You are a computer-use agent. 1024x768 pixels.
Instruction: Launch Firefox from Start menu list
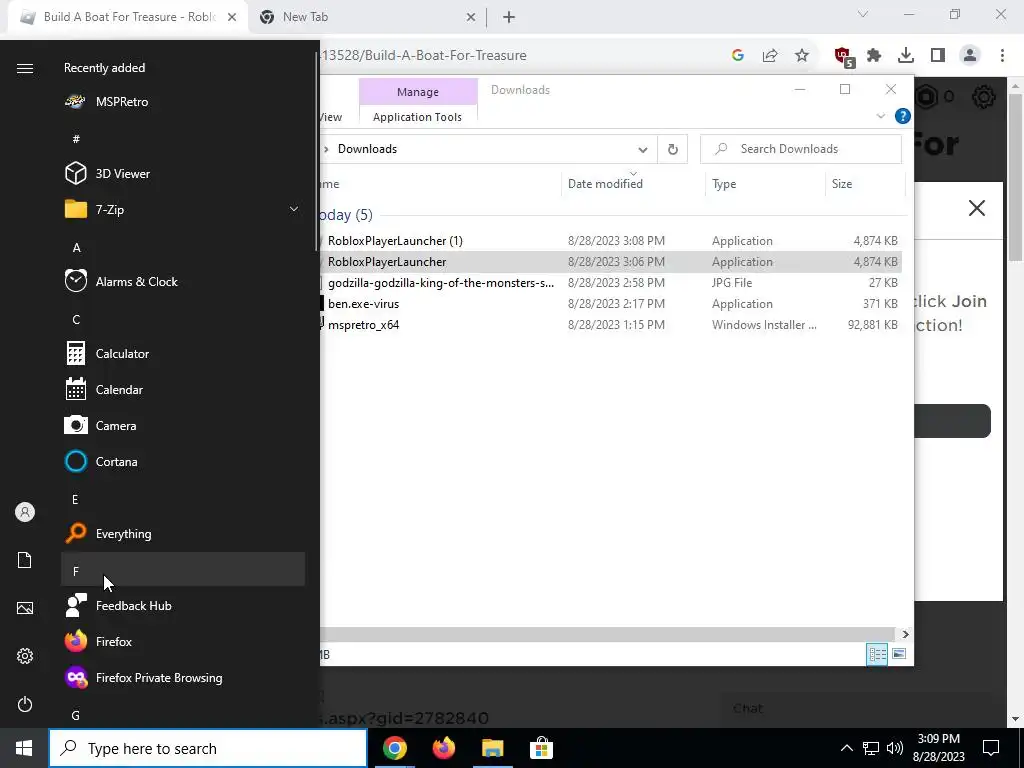click(x=183, y=641)
